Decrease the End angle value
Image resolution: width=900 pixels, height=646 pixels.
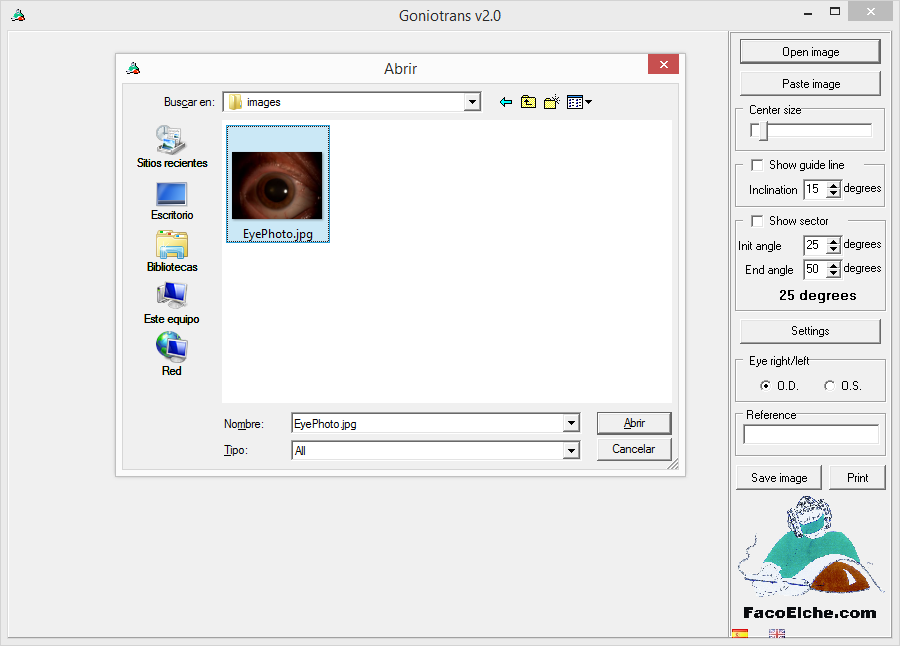[x=833, y=274]
